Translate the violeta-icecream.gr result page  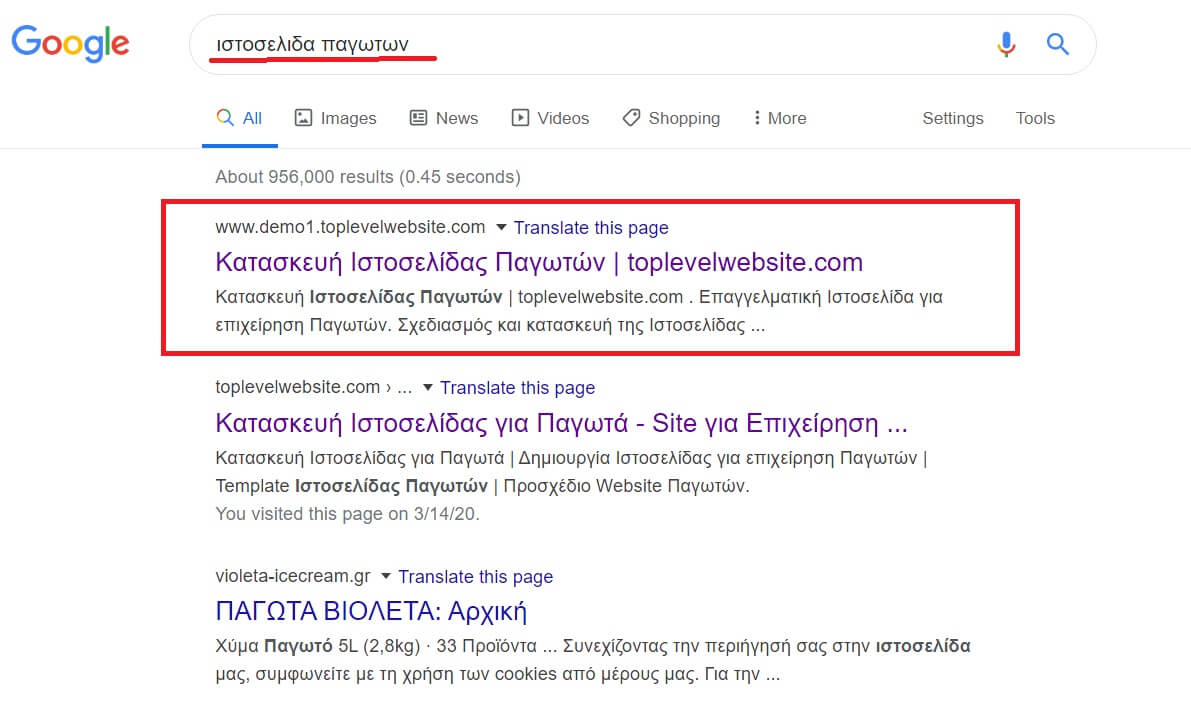[475, 577]
